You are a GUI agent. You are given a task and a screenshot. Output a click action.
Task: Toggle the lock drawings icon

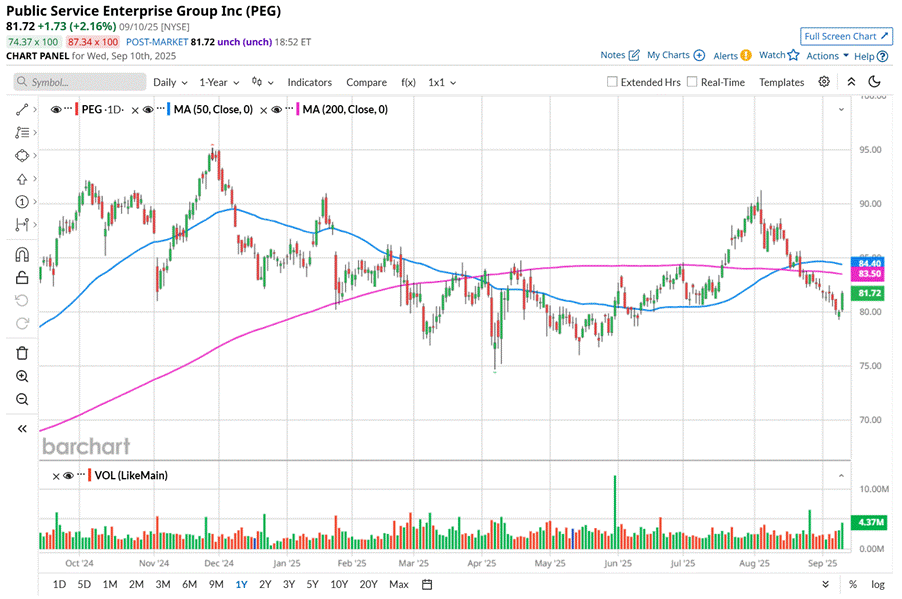[22, 277]
